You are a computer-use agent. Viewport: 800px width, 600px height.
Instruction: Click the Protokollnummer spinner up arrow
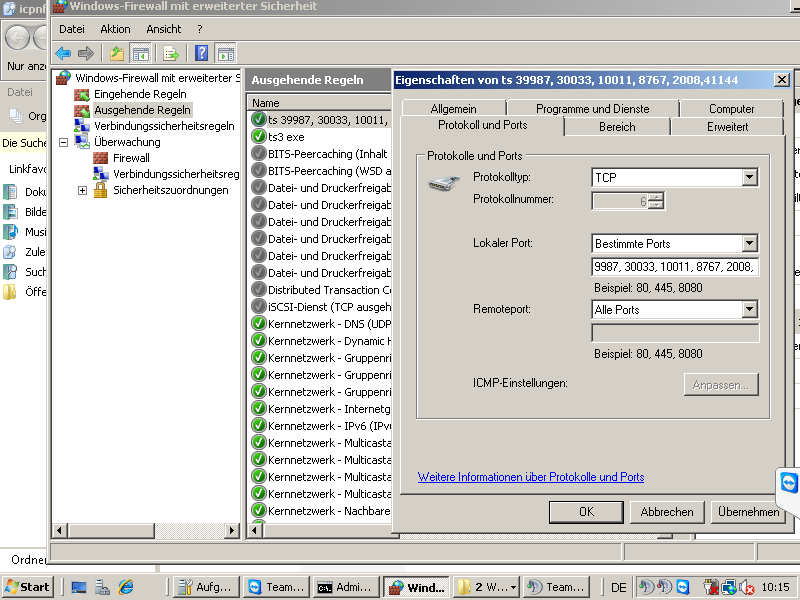[x=658, y=197]
